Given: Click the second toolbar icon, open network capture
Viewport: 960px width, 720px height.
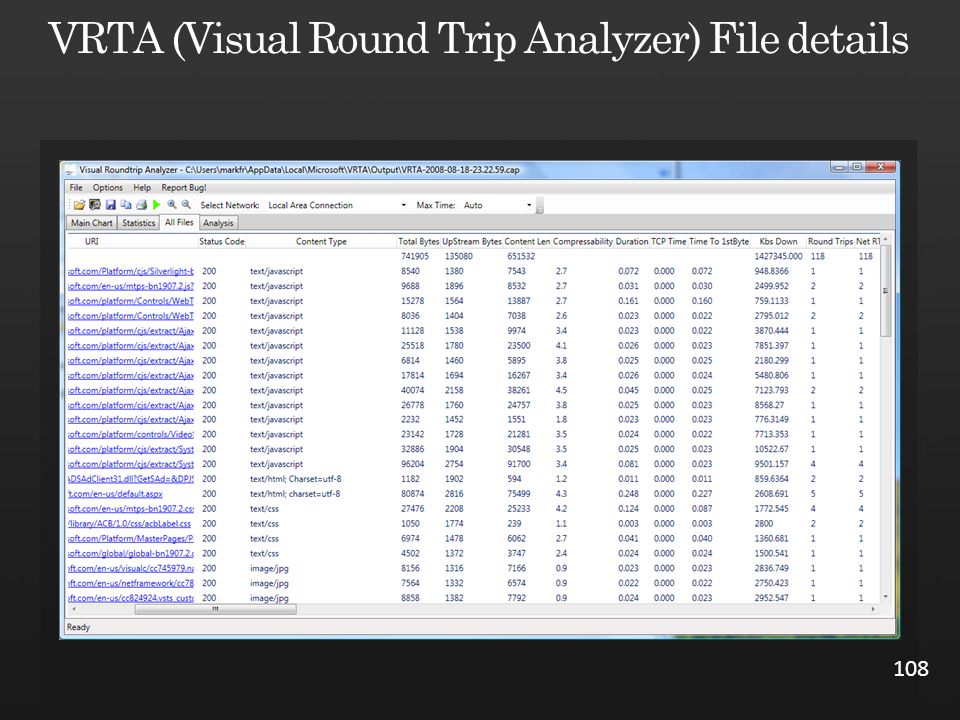Looking at the screenshot, I should coord(94,205).
